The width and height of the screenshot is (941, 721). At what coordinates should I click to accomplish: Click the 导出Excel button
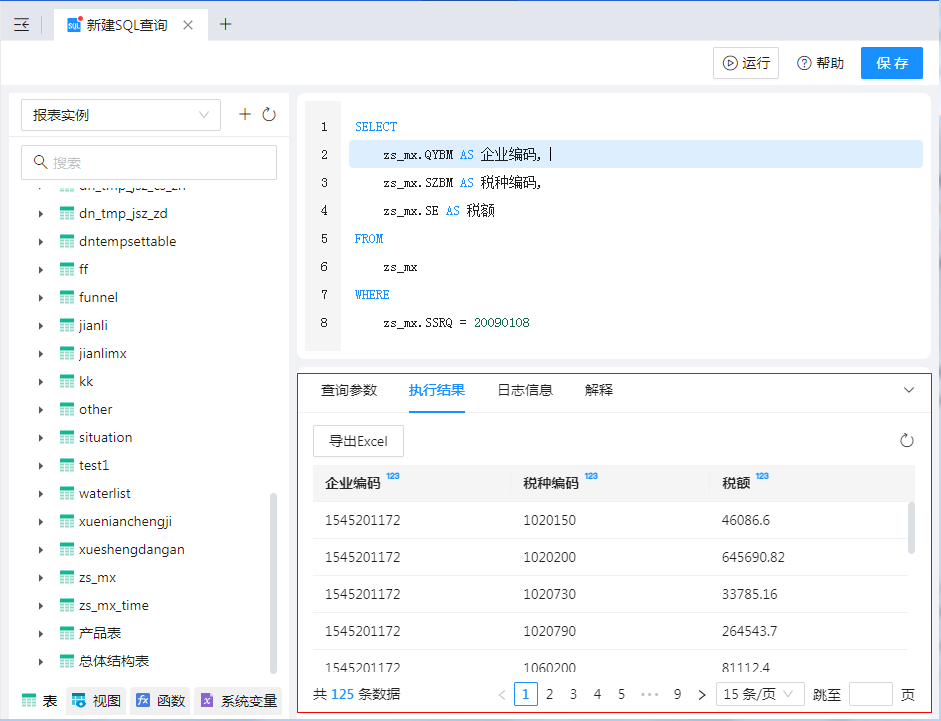pos(358,441)
